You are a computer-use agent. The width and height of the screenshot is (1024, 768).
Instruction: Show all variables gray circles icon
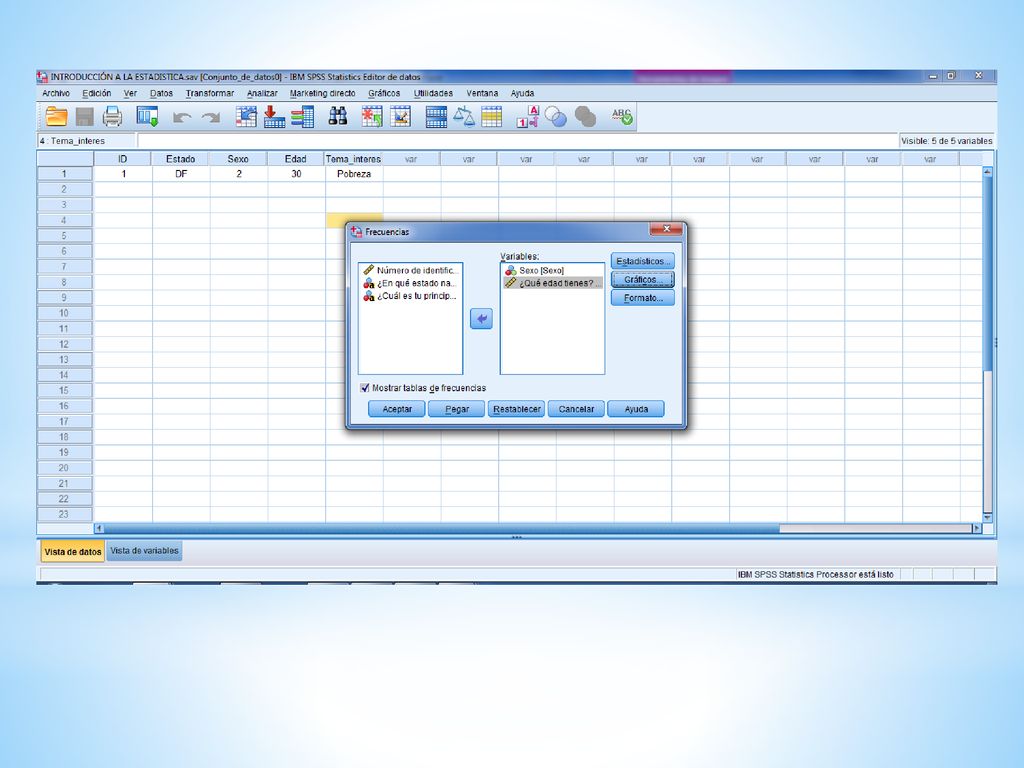click(x=585, y=117)
